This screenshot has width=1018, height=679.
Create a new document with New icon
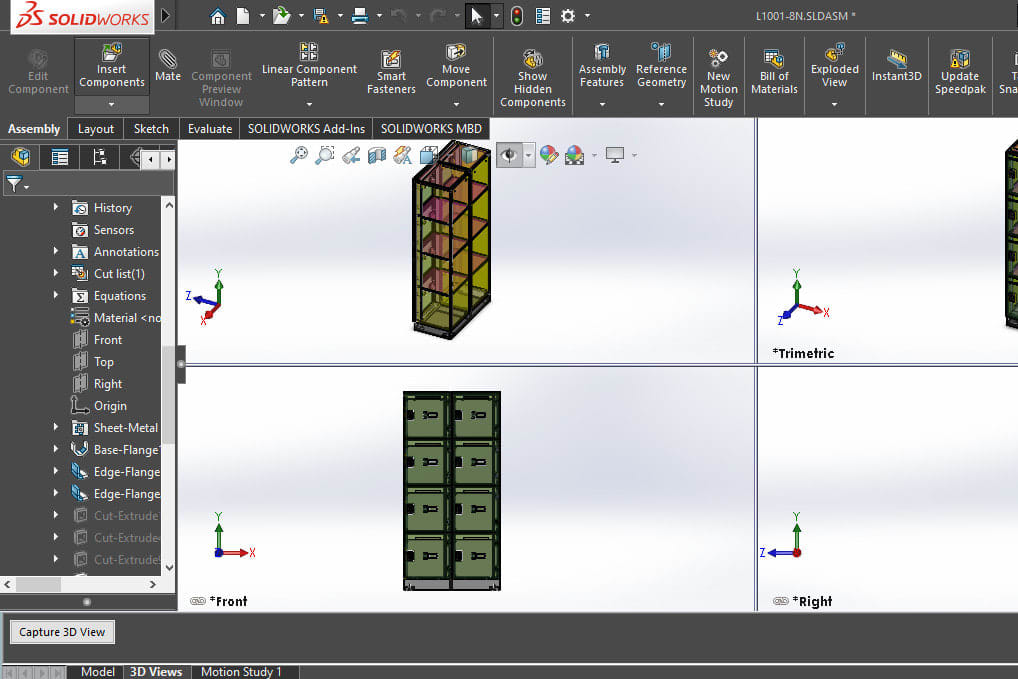[243, 16]
